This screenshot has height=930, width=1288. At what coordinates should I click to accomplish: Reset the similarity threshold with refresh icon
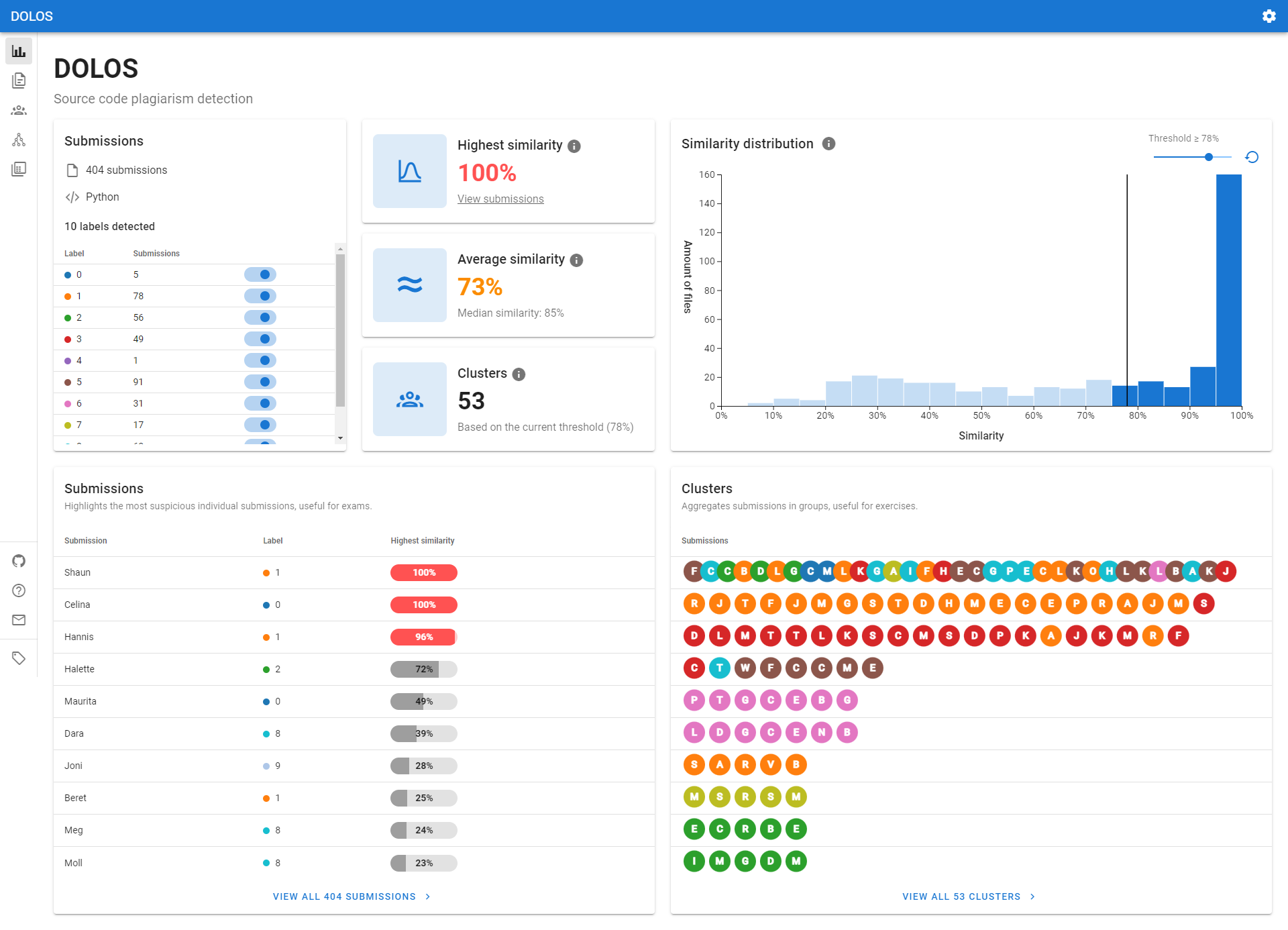pos(1252,157)
